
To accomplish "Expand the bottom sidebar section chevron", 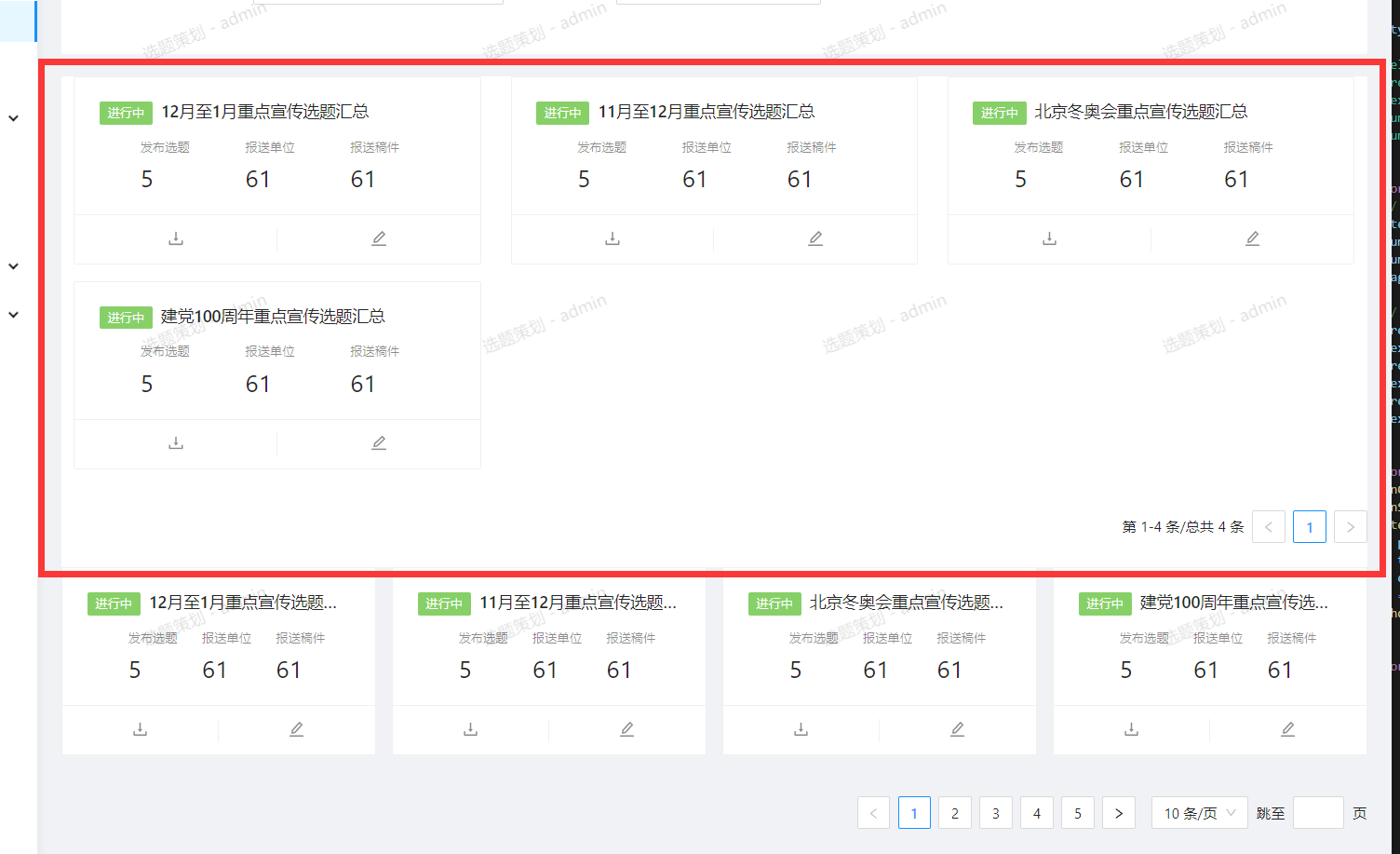I will tap(13, 314).
